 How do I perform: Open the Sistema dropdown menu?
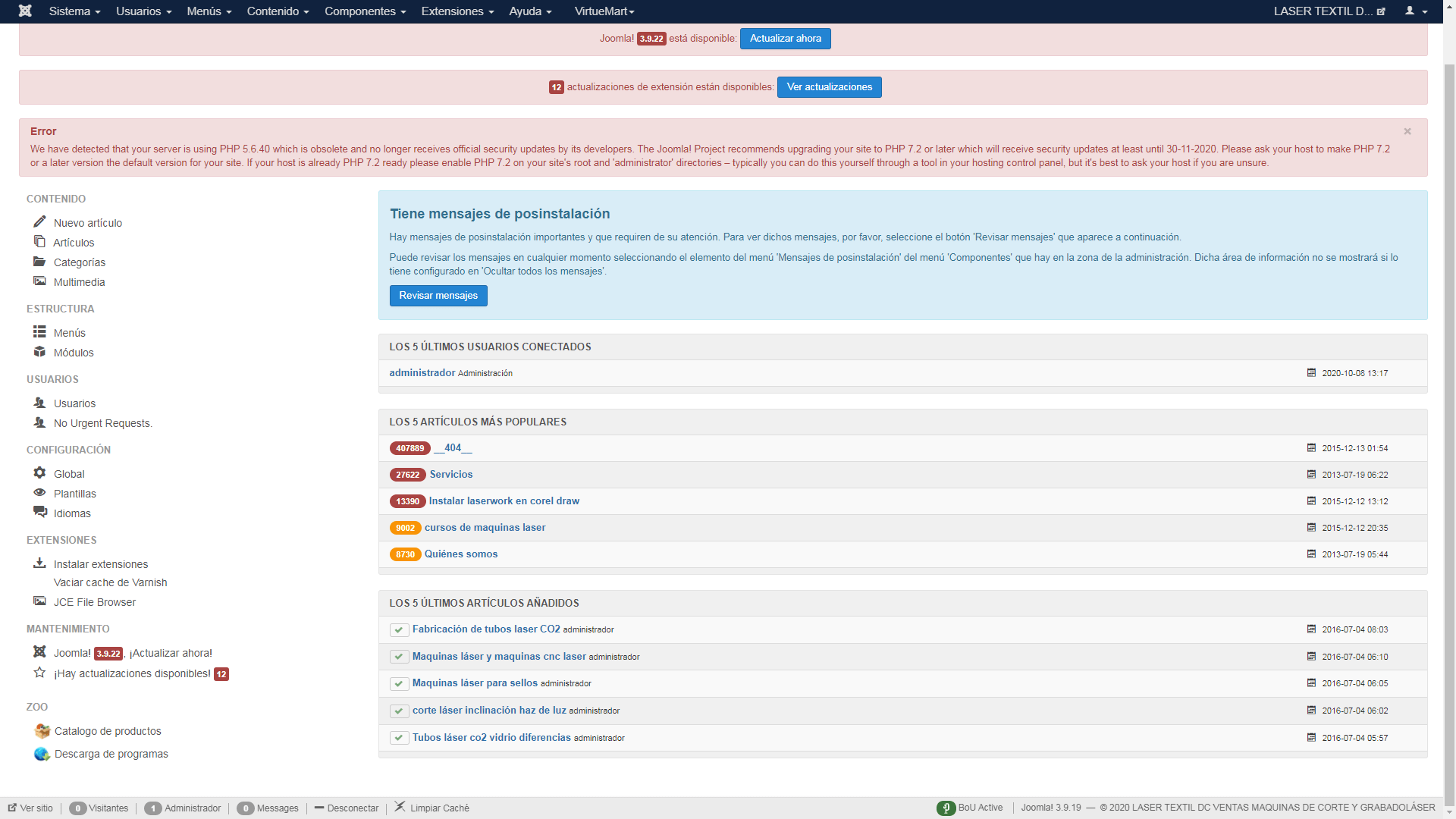74,11
